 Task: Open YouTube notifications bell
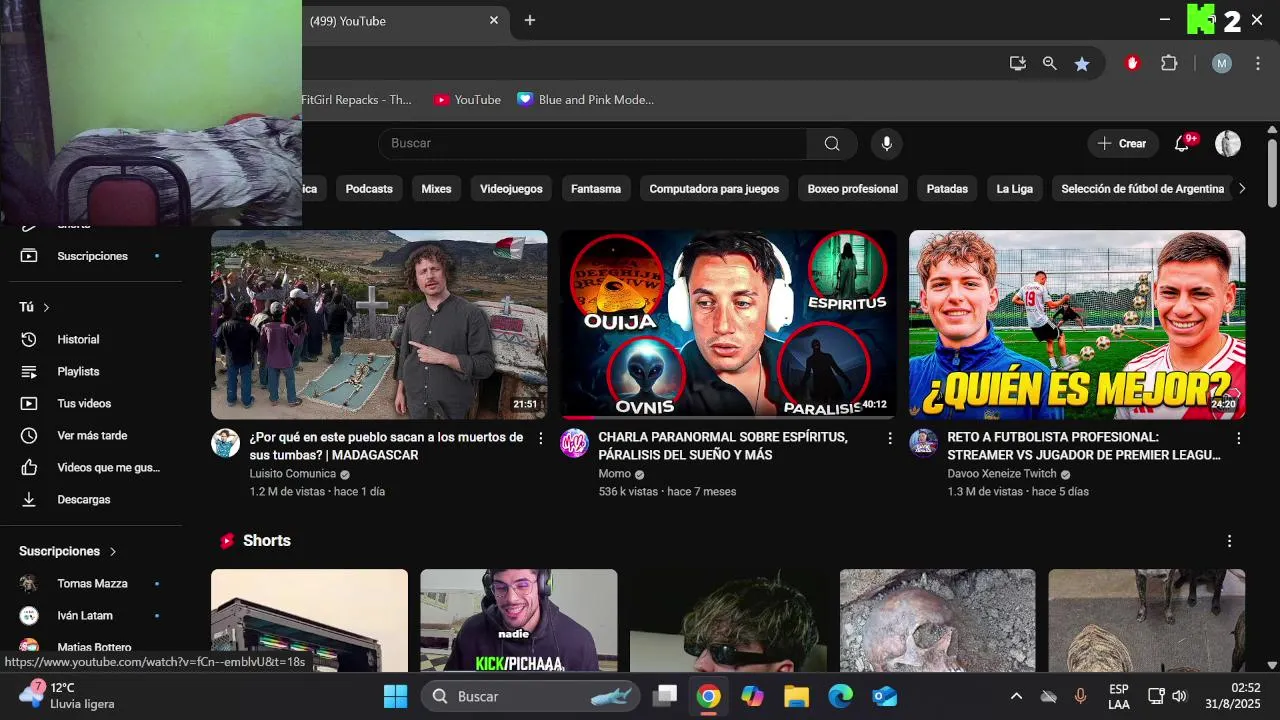1182,143
